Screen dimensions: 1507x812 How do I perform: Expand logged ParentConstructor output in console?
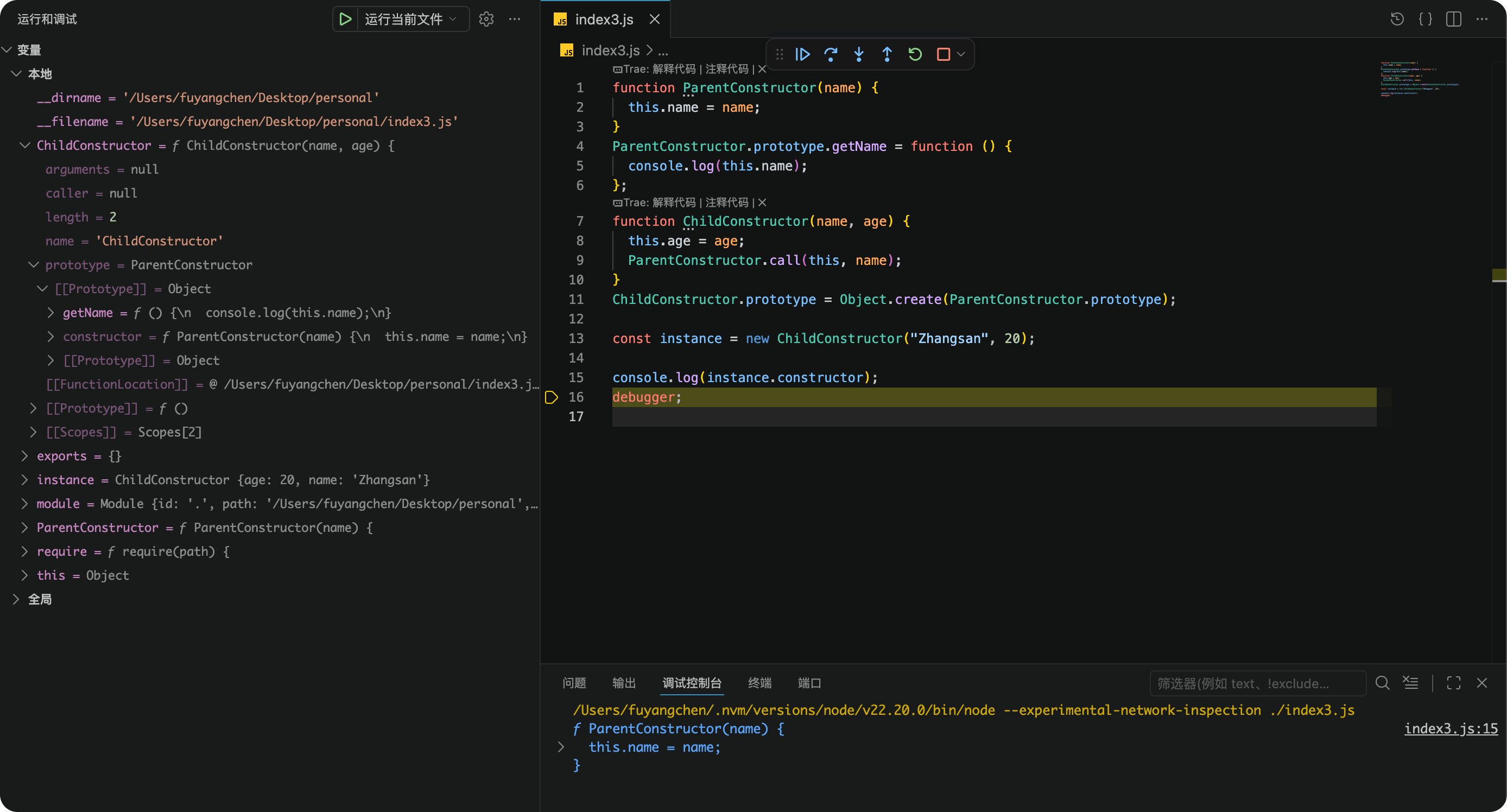561,747
